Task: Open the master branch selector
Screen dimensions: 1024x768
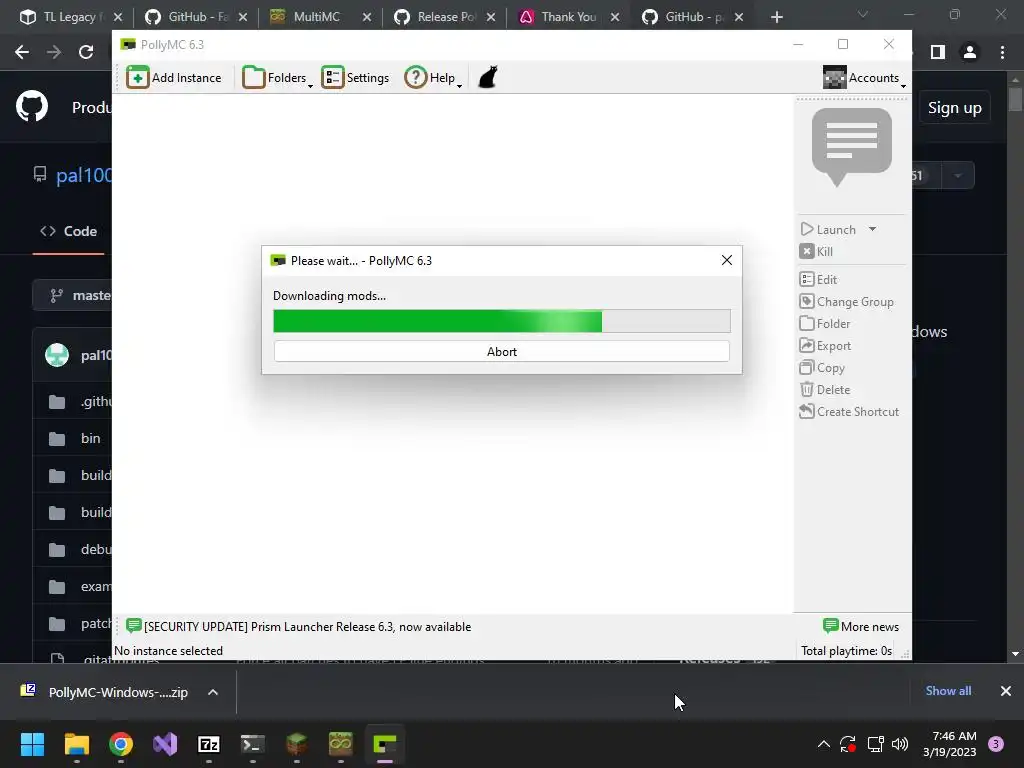Action: (73, 295)
